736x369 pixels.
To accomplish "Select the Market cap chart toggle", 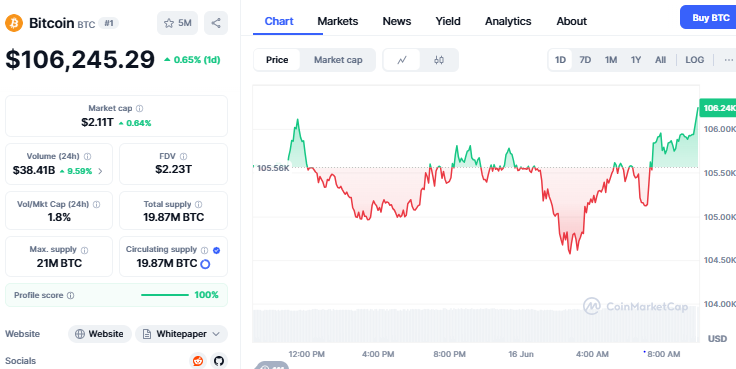I will (x=338, y=60).
